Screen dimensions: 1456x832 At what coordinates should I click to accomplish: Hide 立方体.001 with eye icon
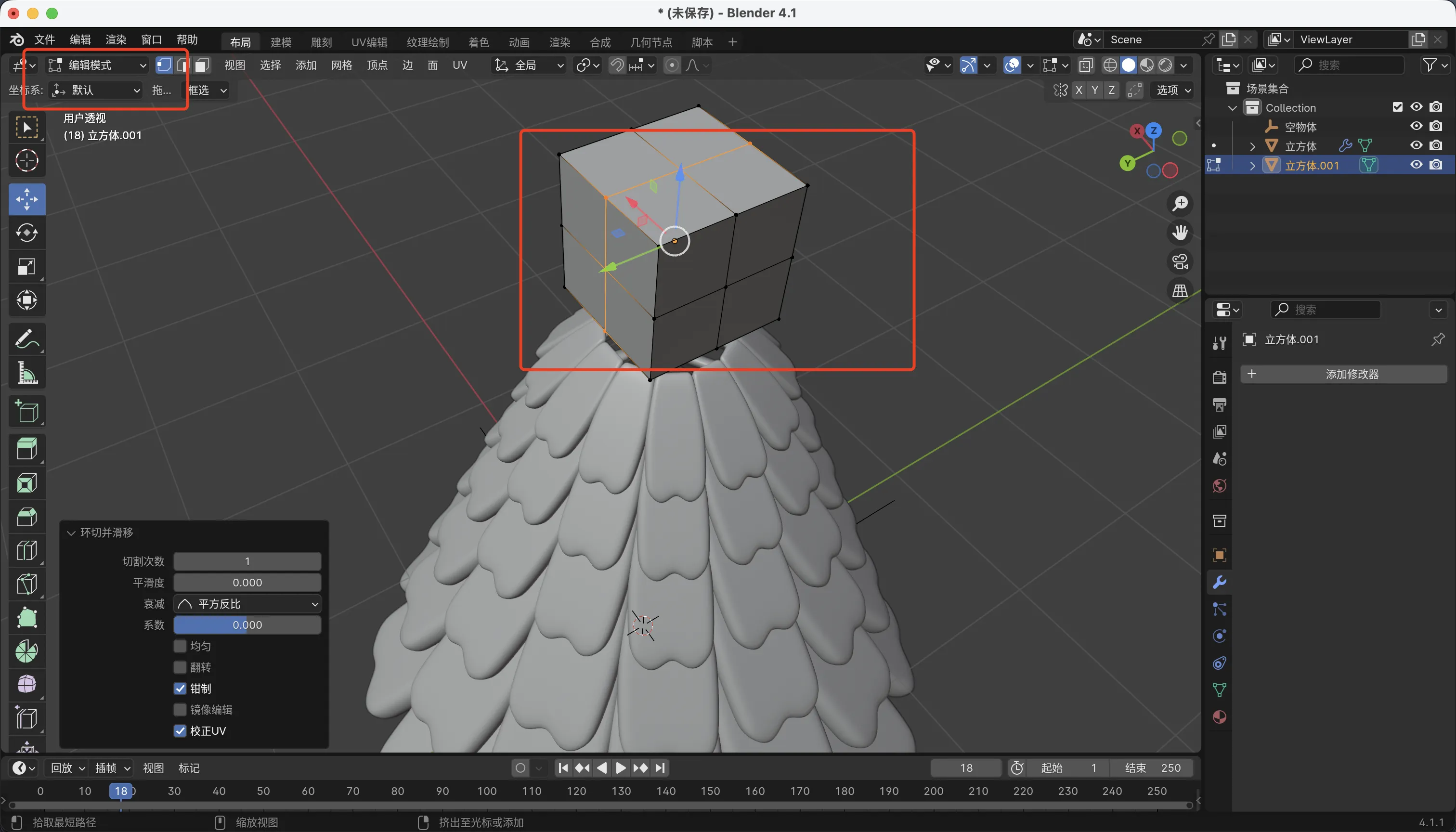(1416, 165)
